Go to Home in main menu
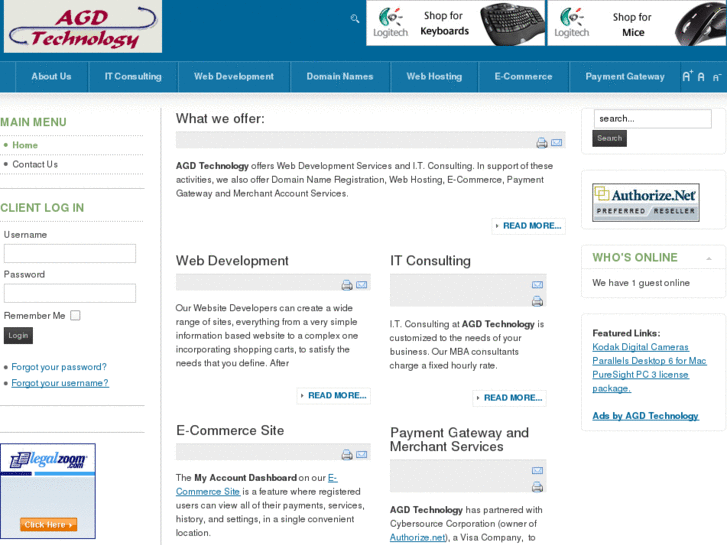Viewport: 727px width, 545px height. coord(25,145)
